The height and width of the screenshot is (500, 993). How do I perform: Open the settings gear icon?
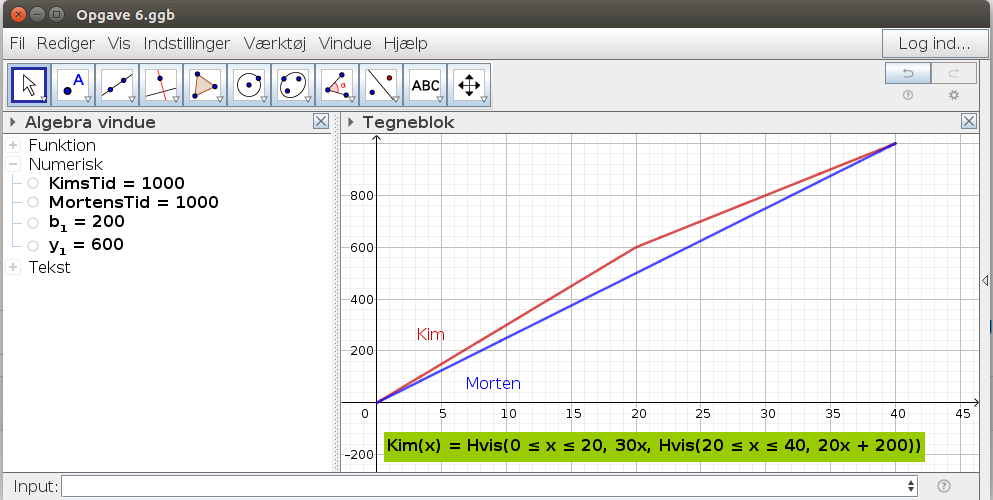point(954,95)
